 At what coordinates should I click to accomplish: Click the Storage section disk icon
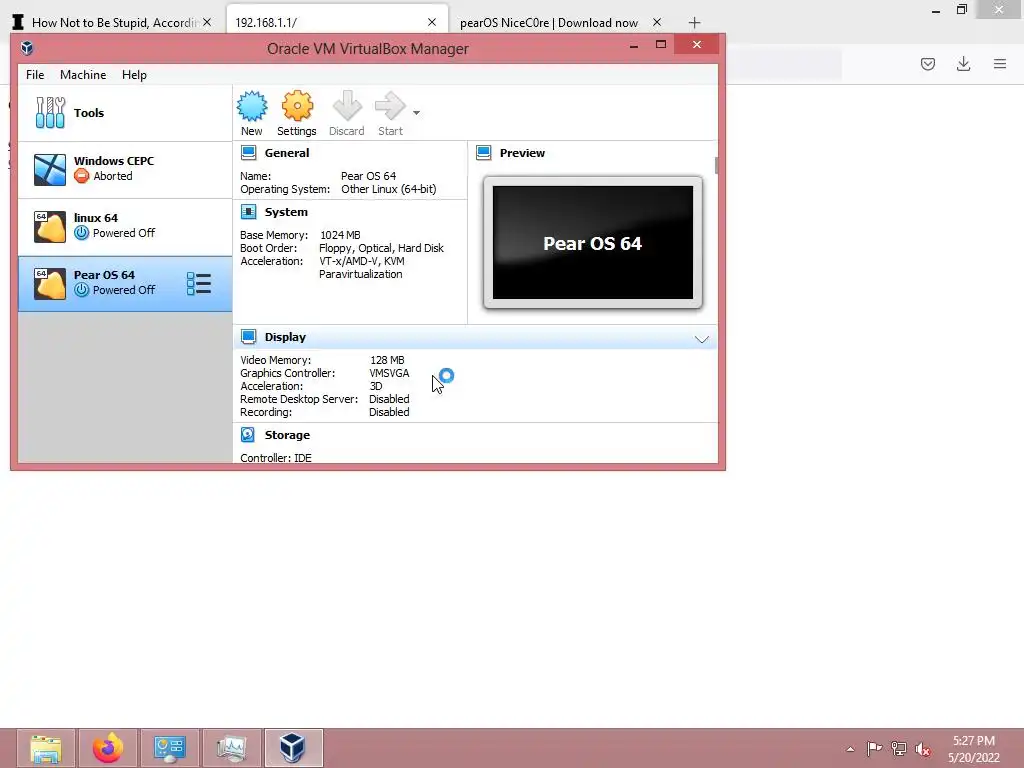coord(248,435)
